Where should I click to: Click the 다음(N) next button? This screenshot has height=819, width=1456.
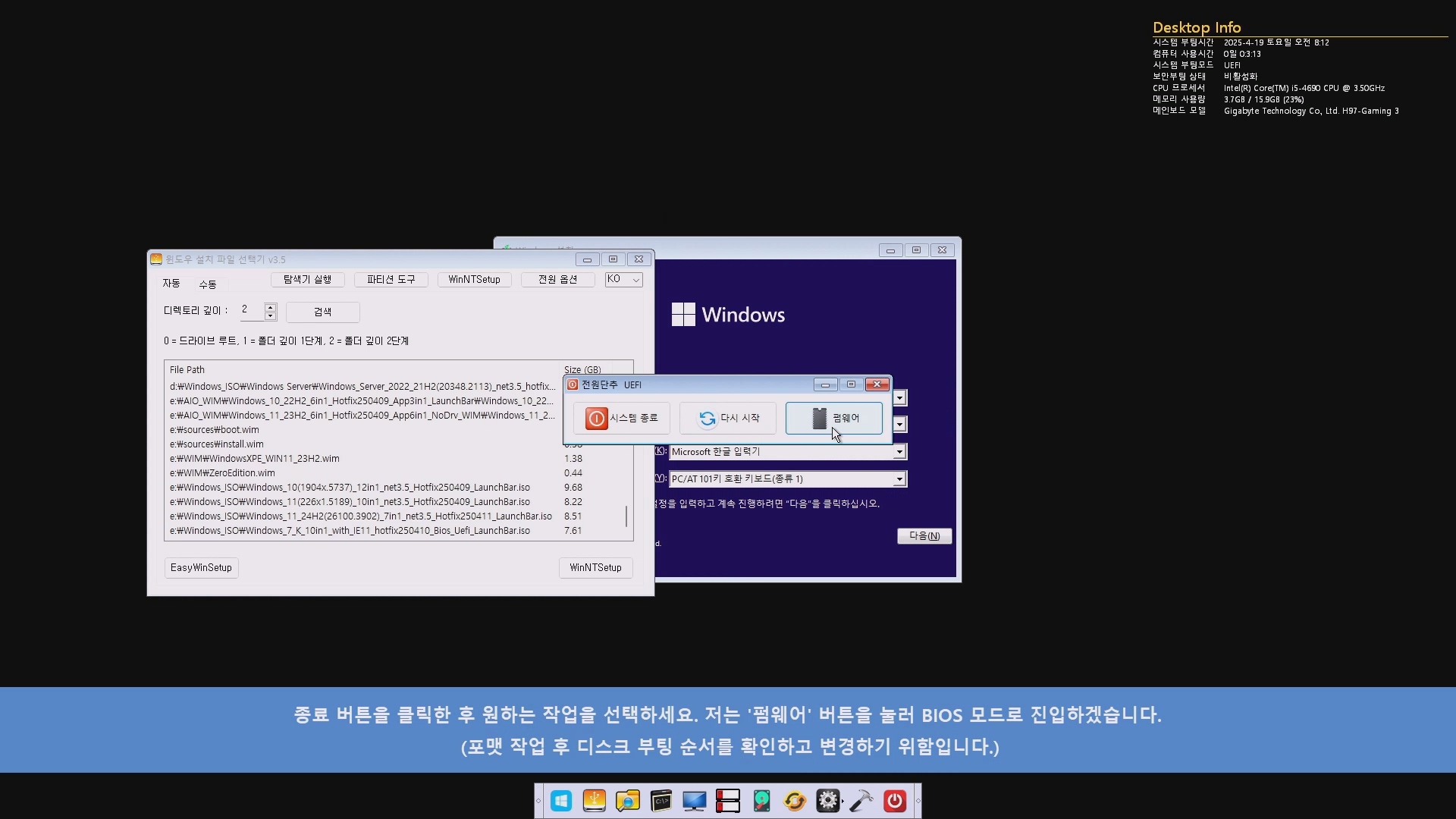pos(924,536)
